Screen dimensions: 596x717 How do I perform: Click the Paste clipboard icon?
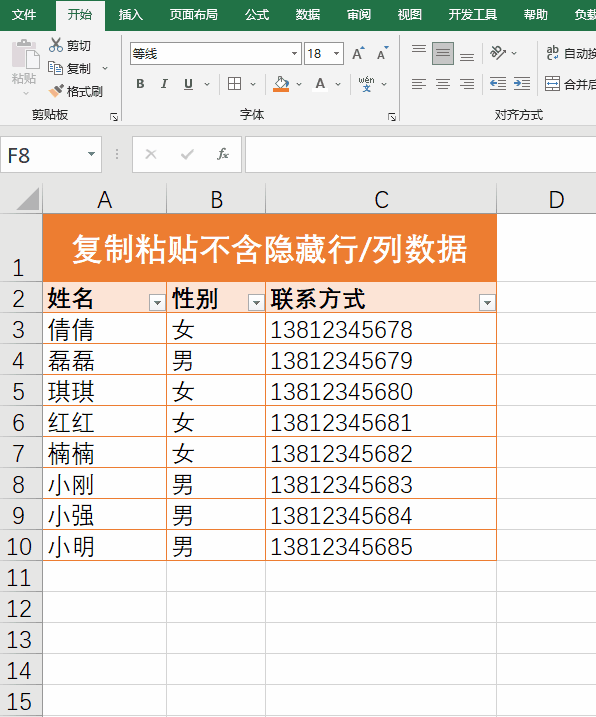[24, 55]
